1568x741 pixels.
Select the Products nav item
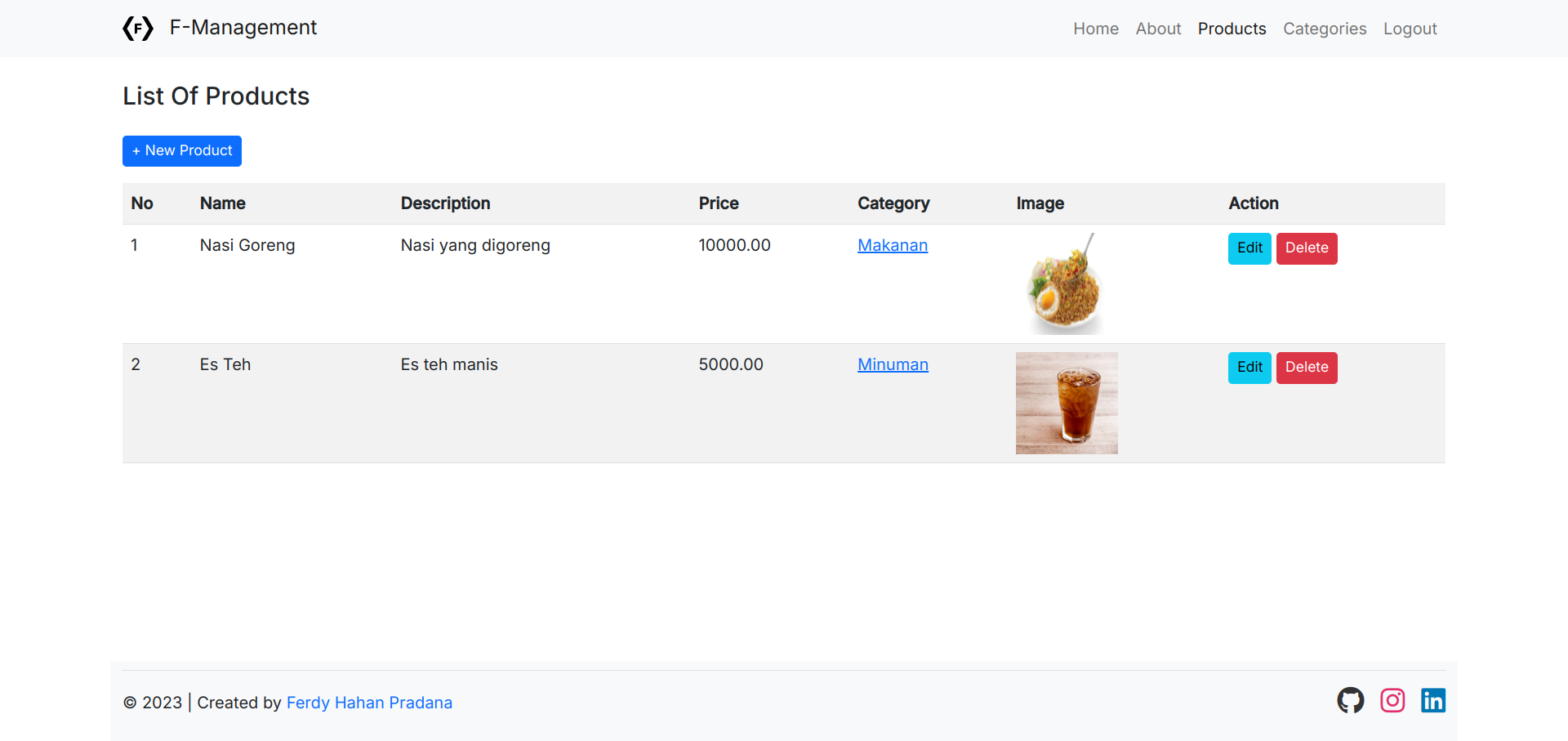[1232, 29]
